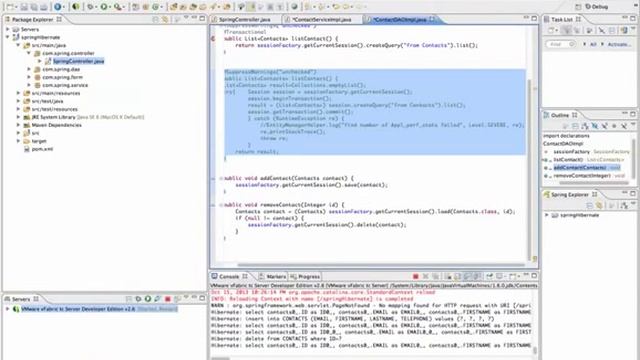Toggle Link with Editor in Package Explorer
Image resolution: width=640 pixels, height=360 pixels.
165,19
